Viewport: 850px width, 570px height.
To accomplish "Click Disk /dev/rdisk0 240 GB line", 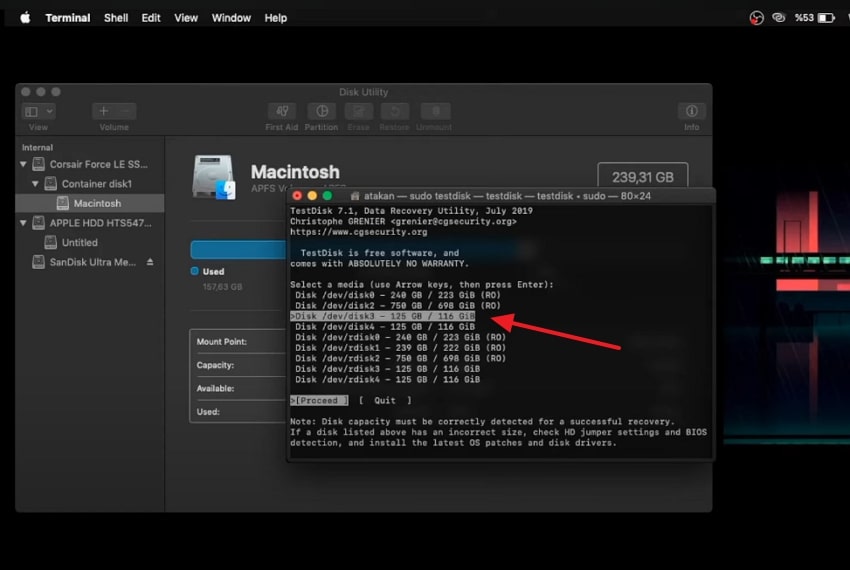I will [401, 337].
